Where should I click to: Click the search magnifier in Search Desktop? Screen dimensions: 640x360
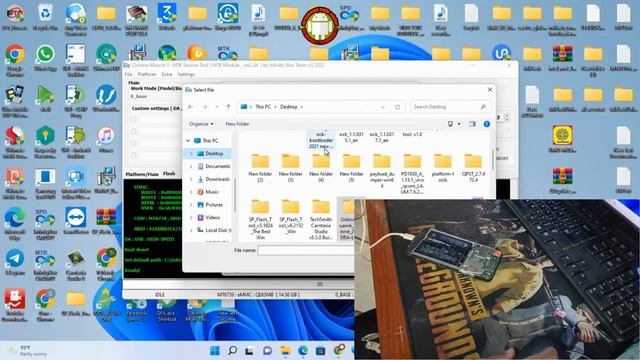[x=483, y=107]
